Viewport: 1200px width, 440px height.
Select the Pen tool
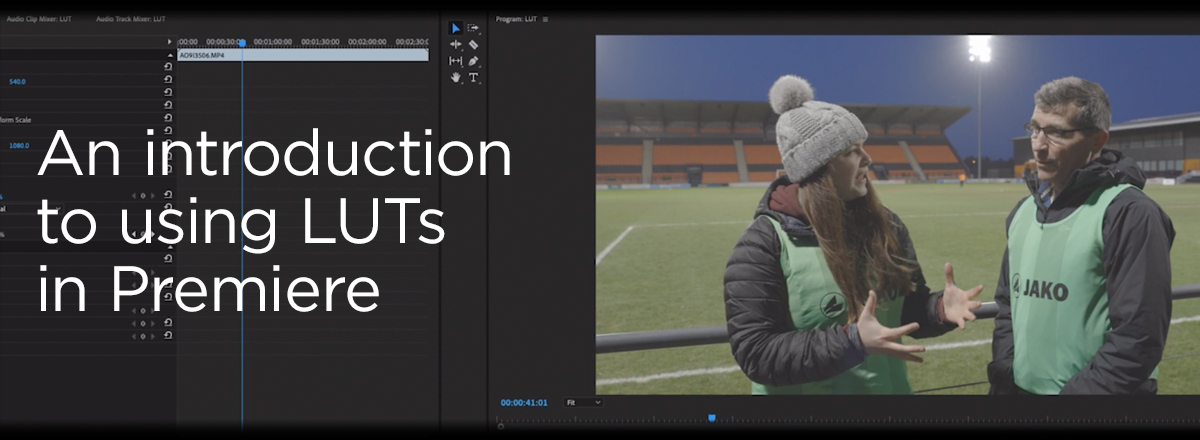click(x=473, y=61)
